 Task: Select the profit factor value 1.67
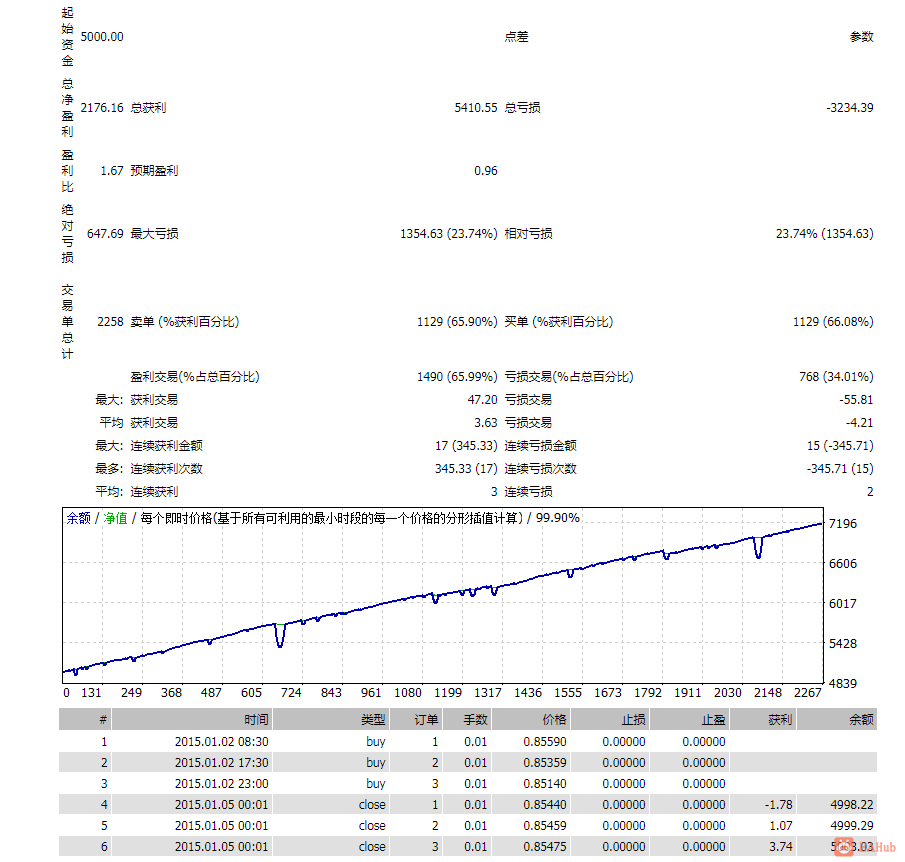(x=112, y=171)
